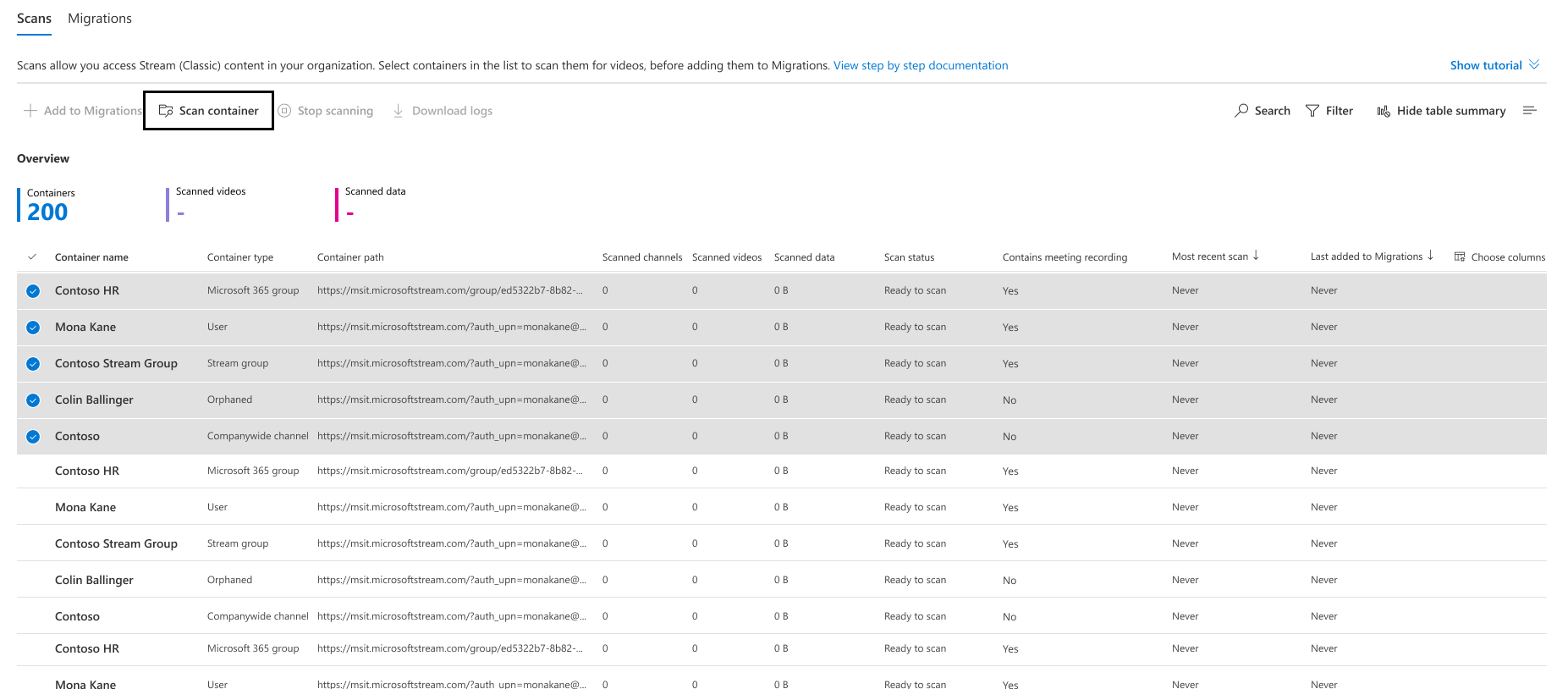The height and width of the screenshot is (689, 1568).
Task: Select the Scans tab
Action: coord(34,19)
